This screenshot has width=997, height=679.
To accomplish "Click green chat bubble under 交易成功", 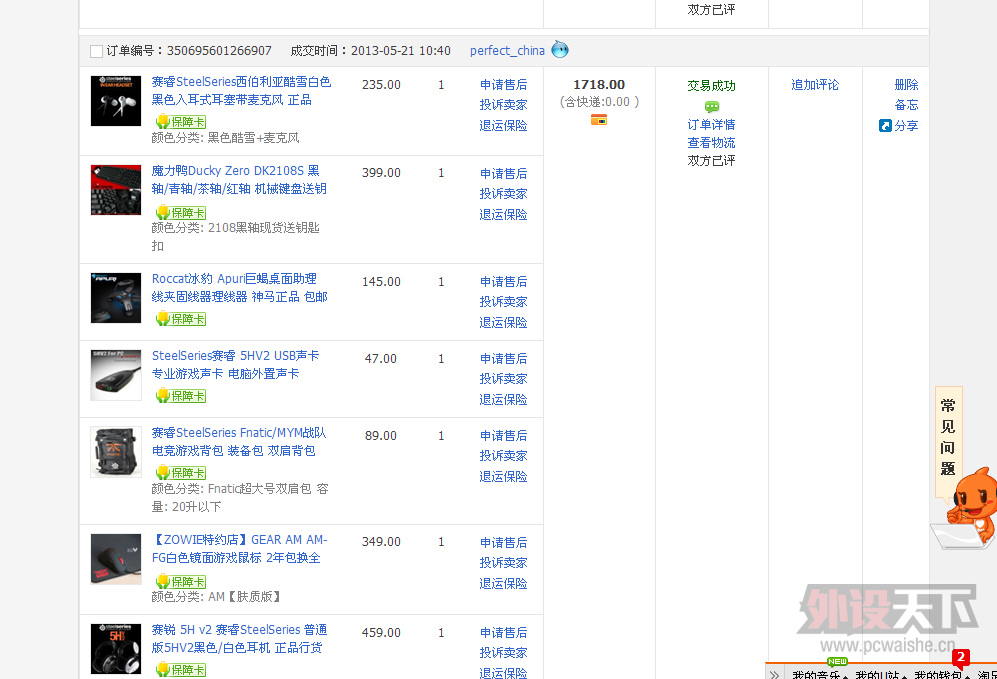I will click(x=712, y=106).
